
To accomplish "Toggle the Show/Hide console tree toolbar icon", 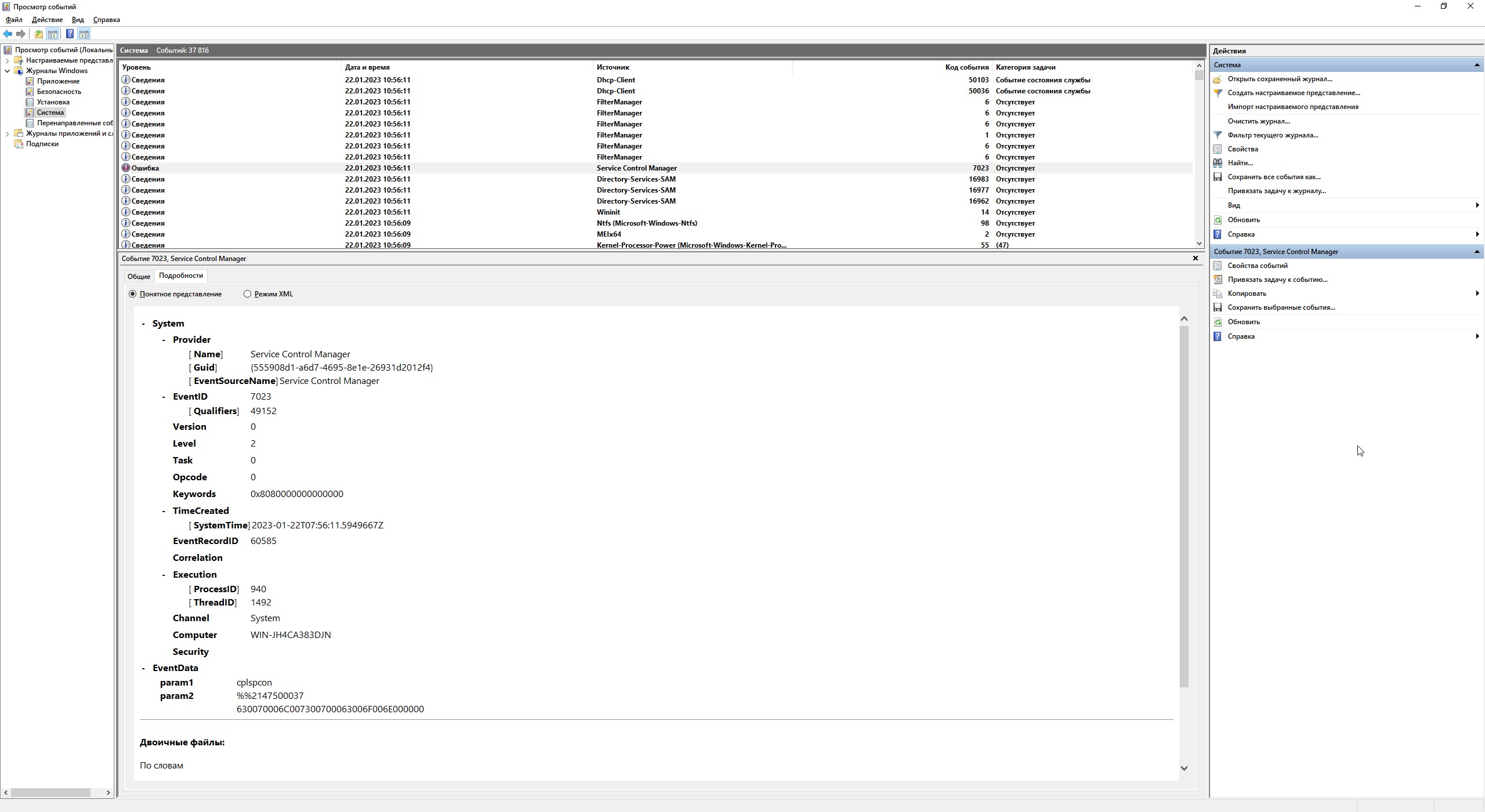I will pyautogui.click(x=53, y=34).
